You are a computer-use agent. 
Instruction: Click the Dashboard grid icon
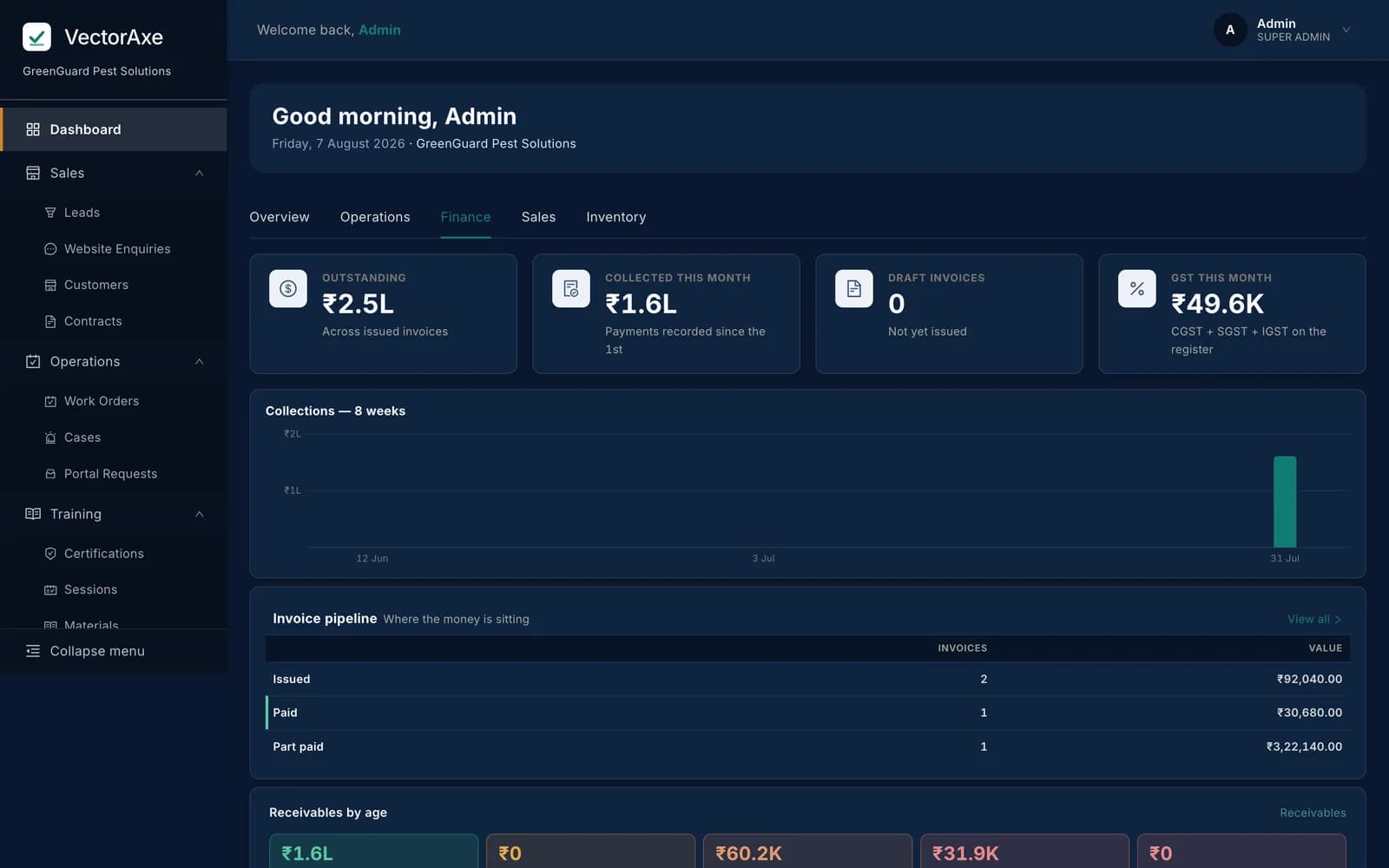point(33,129)
